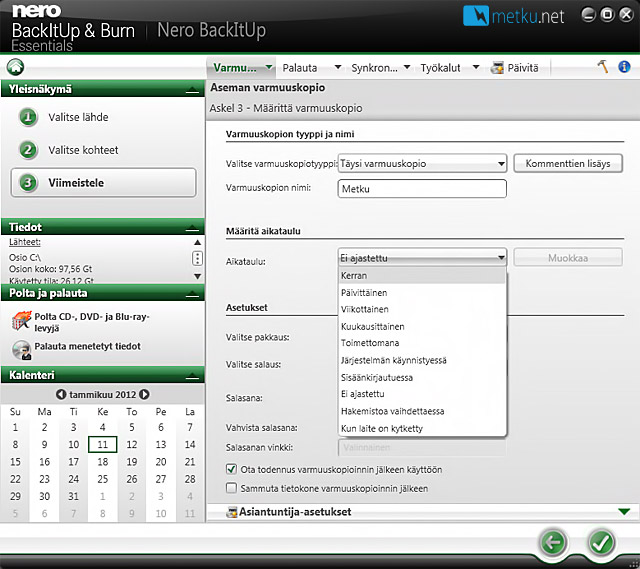The width and height of the screenshot is (640, 569).
Task: Click Valitse lähde step label
Action: pos(78,117)
